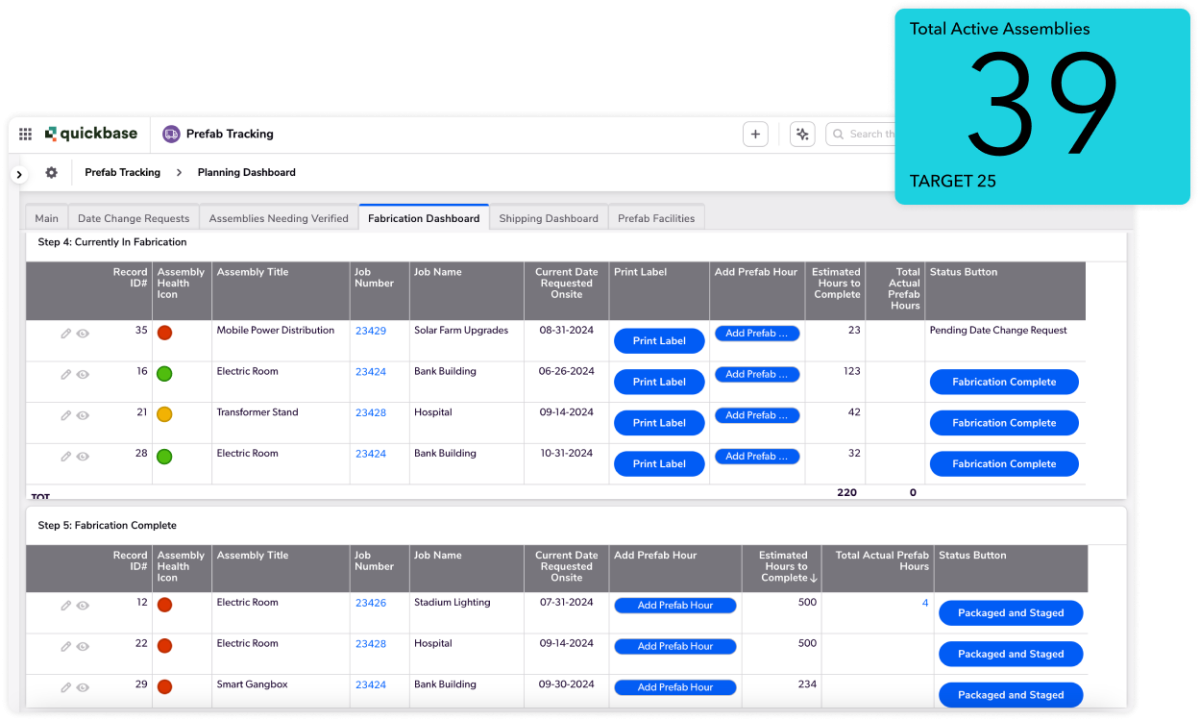Click the green health icon for Electric Room
The width and height of the screenshot is (1200, 721).
(x=164, y=373)
